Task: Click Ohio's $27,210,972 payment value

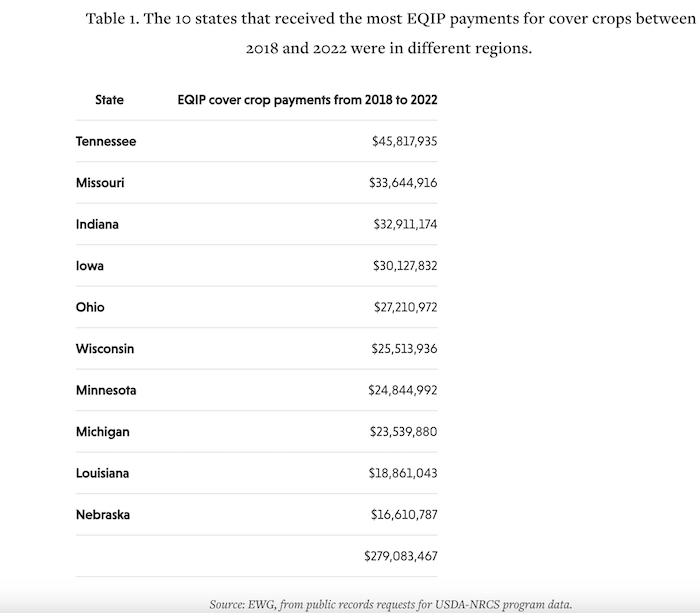Action: (x=404, y=308)
